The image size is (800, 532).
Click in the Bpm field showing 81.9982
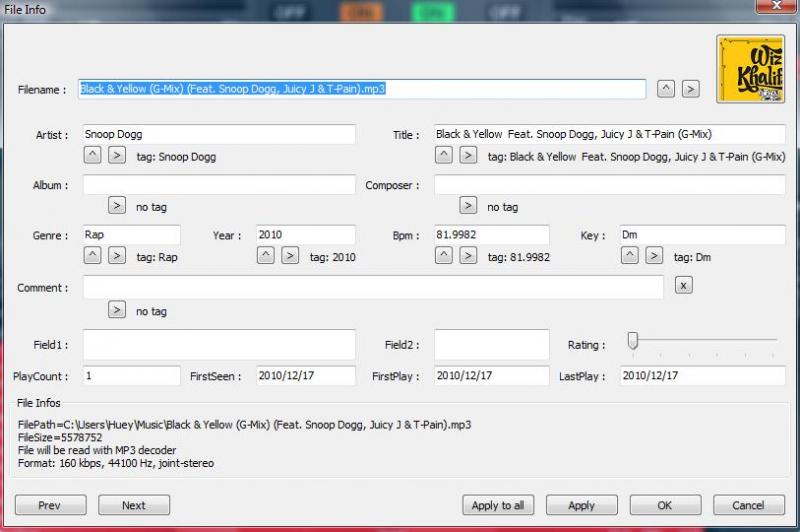[x=492, y=235]
